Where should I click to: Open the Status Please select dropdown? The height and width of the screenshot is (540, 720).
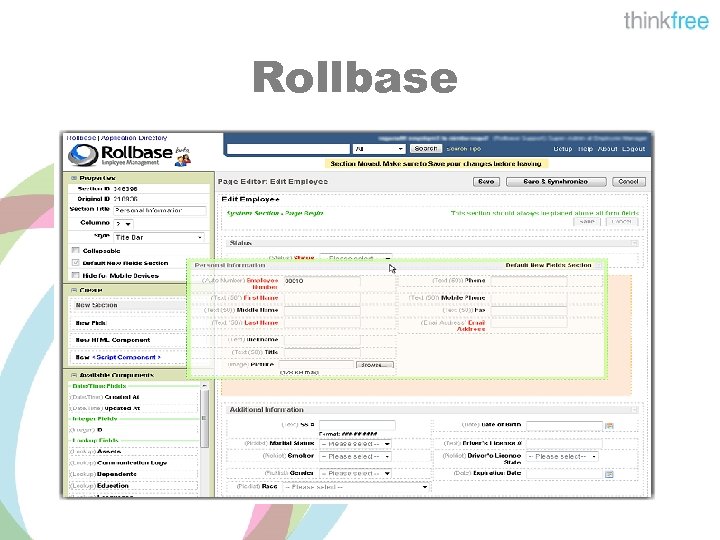(x=355, y=258)
